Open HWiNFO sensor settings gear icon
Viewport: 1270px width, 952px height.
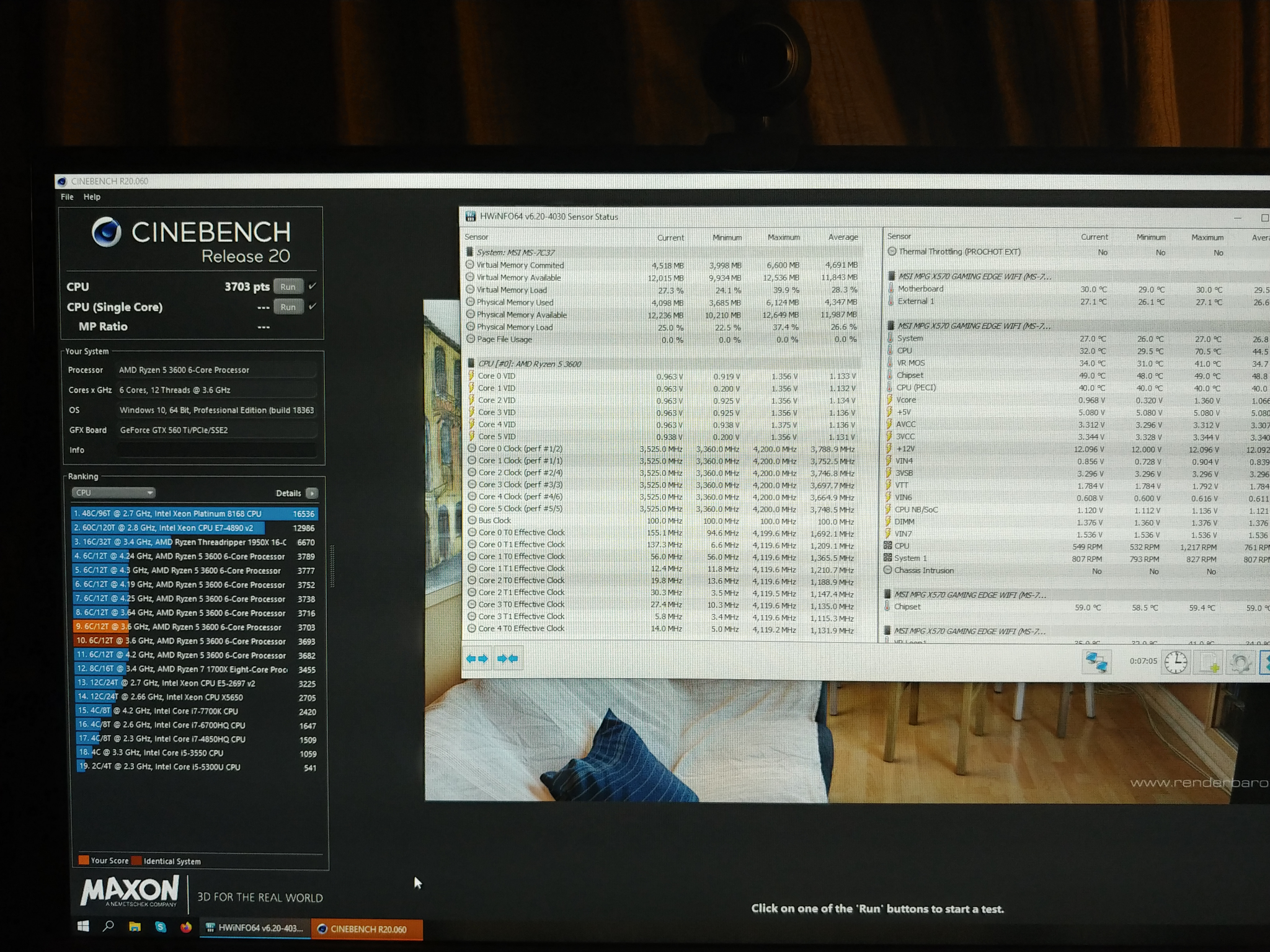[1240, 663]
